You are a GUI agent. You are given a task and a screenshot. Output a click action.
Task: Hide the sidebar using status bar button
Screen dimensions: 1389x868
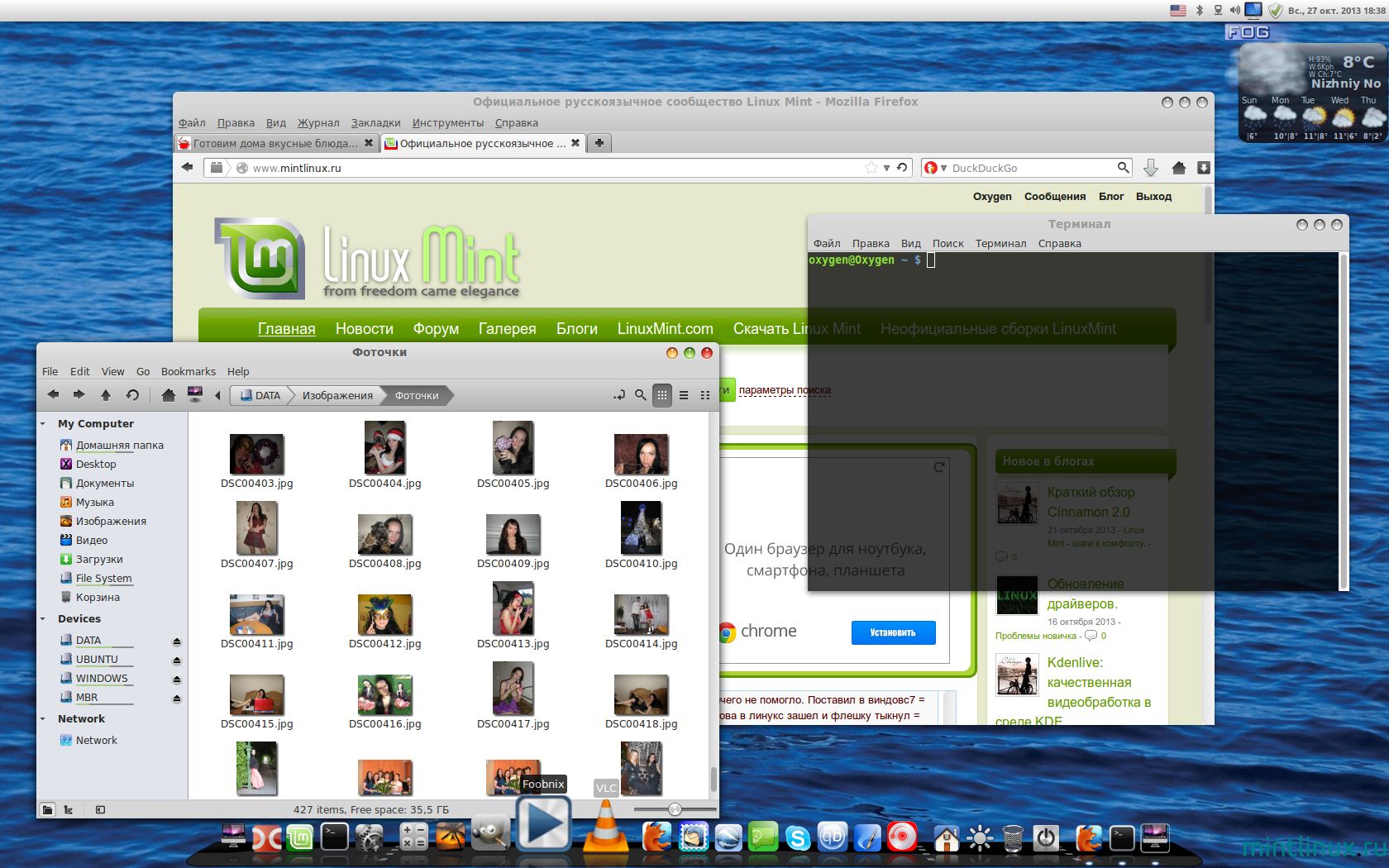100,810
